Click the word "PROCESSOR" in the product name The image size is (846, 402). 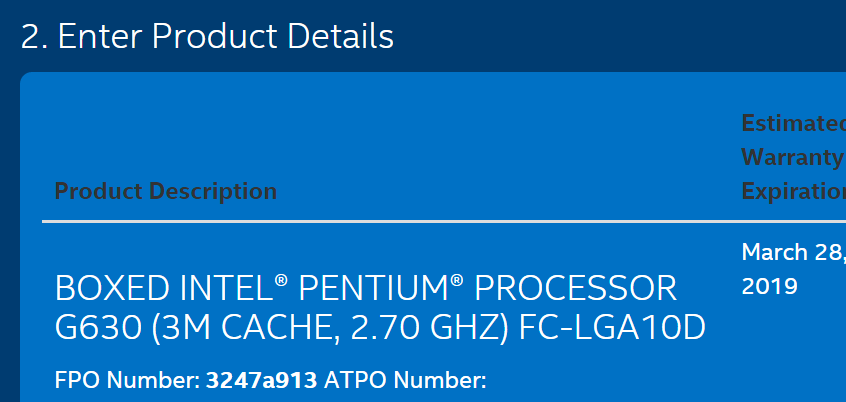pos(575,290)
